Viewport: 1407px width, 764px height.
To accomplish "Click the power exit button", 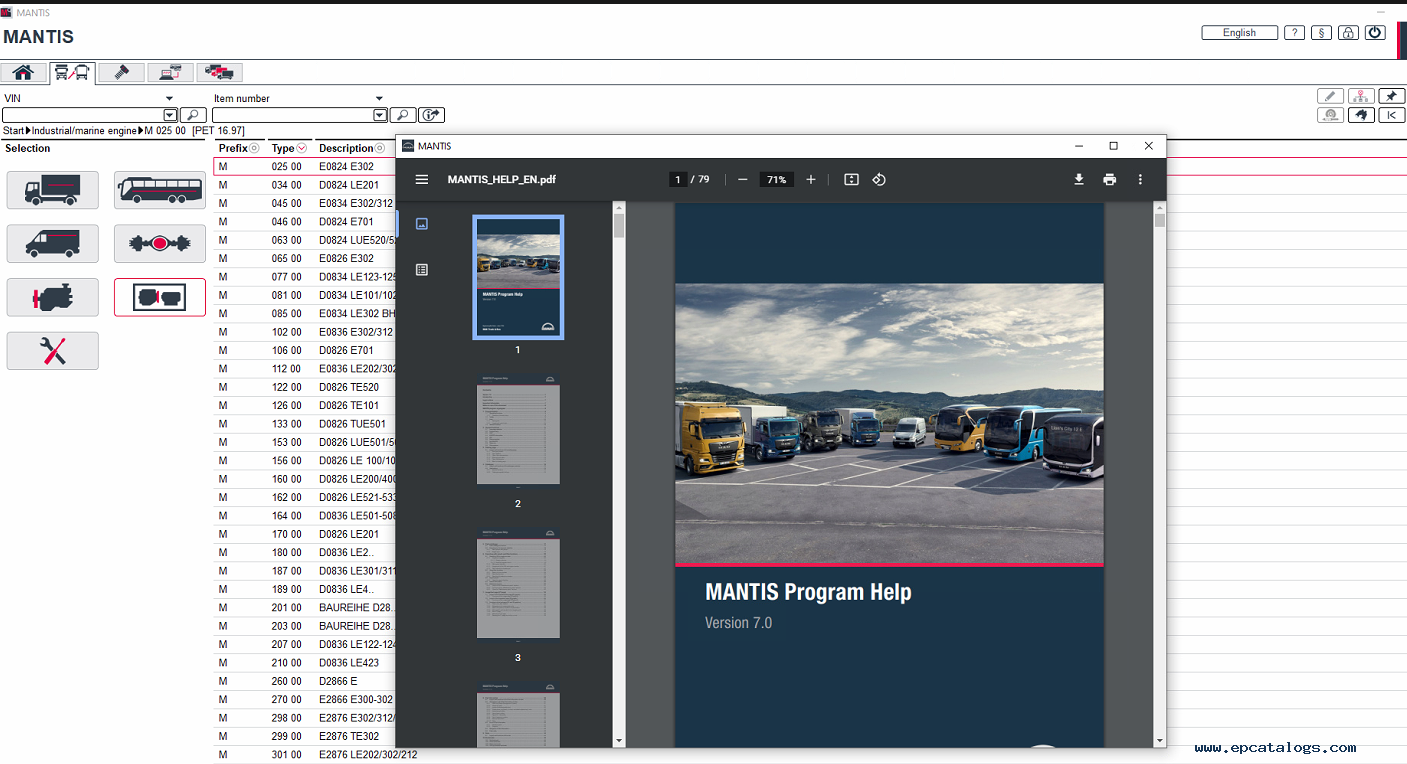I will pos(1375,33).
